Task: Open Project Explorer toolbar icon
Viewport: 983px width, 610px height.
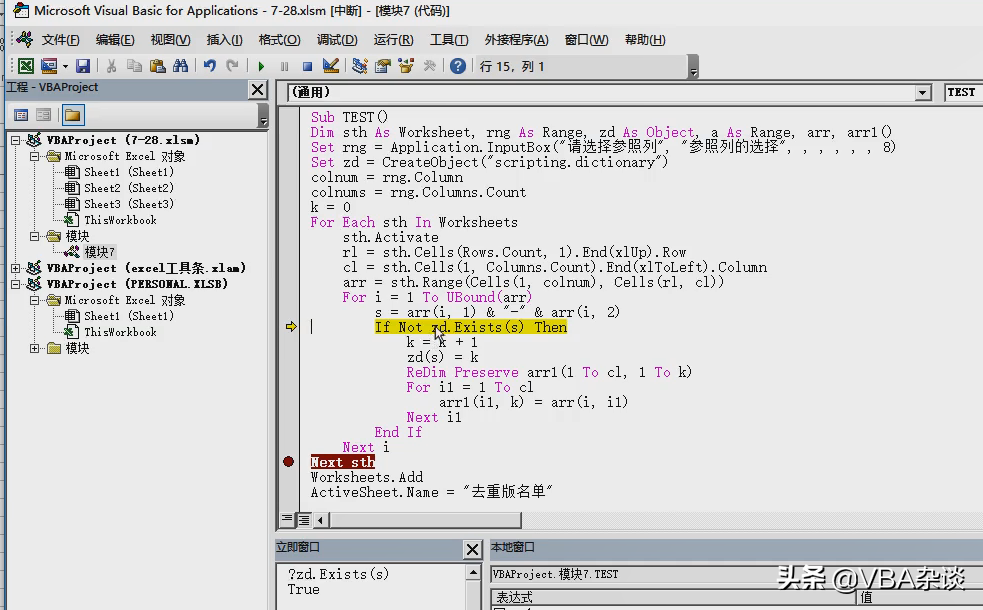Action: point(359,66)
